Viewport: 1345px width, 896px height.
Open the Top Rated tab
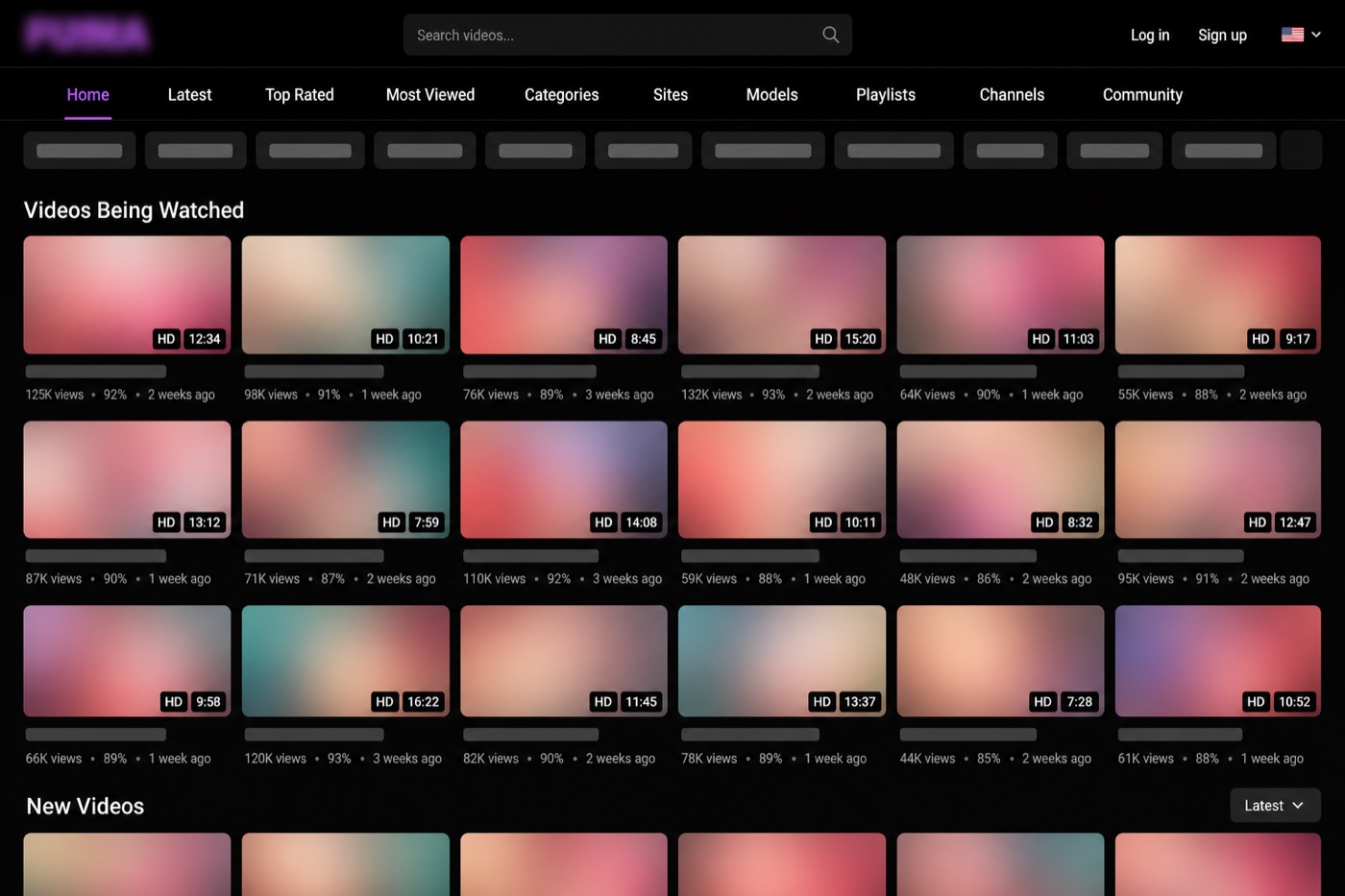(300, 94)
